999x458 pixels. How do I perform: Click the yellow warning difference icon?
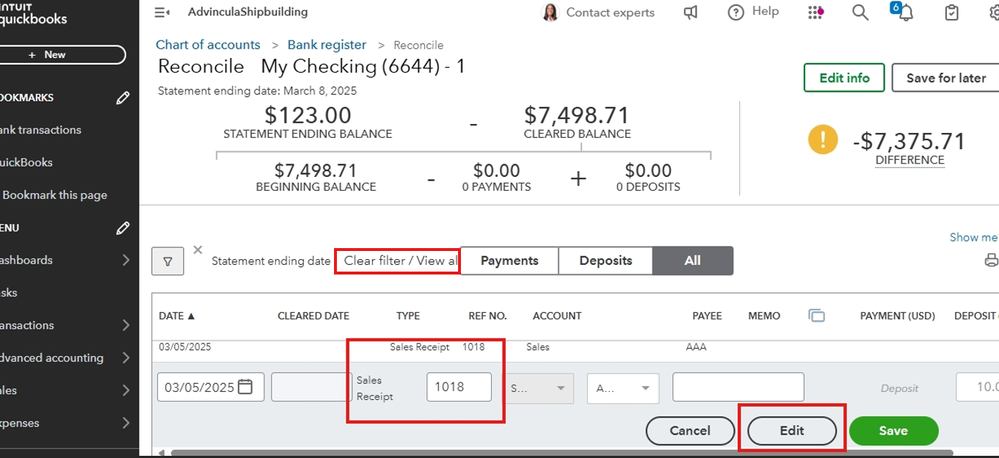(x=823, y=139)
